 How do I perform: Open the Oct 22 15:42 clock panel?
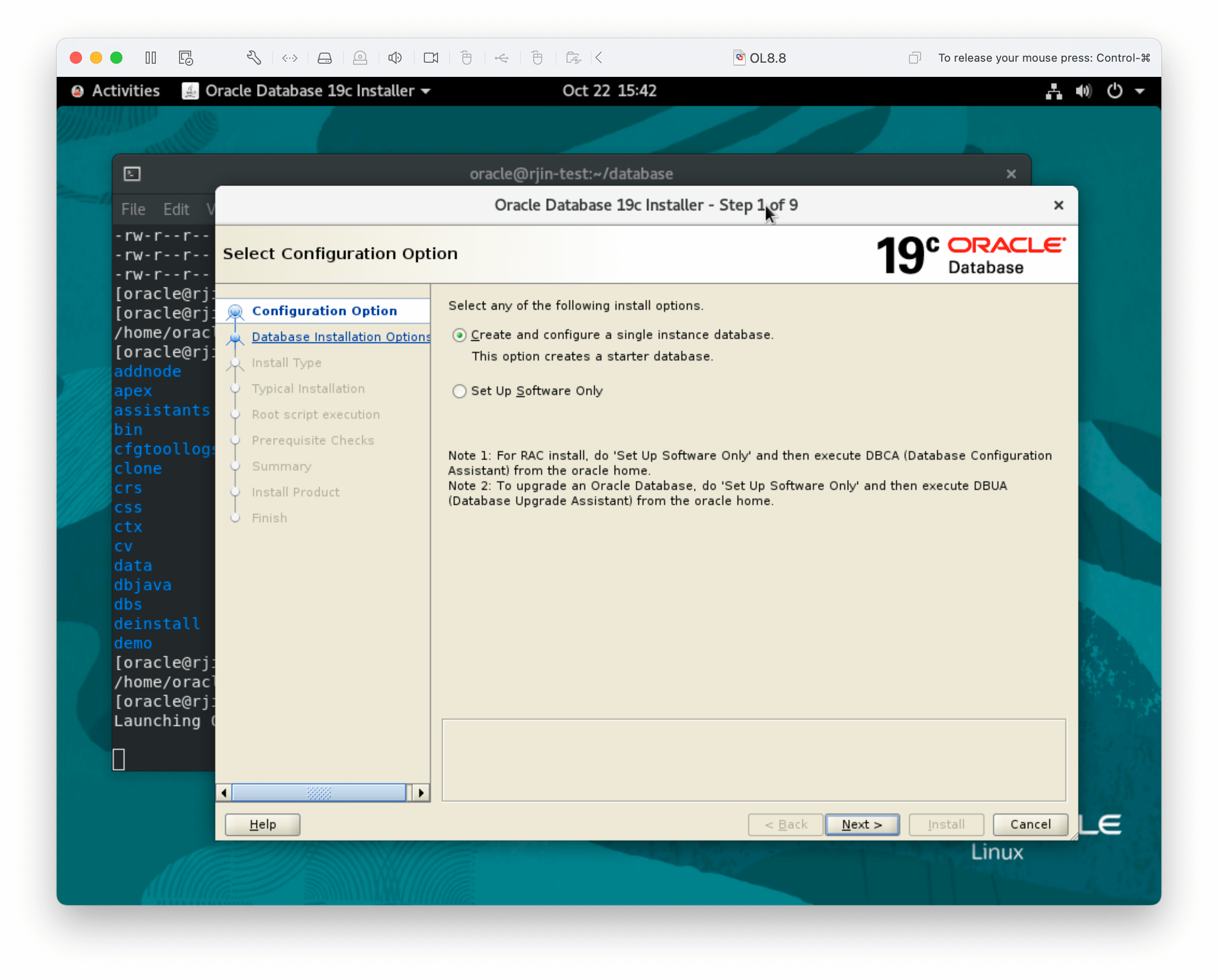[x=609, y=91]
